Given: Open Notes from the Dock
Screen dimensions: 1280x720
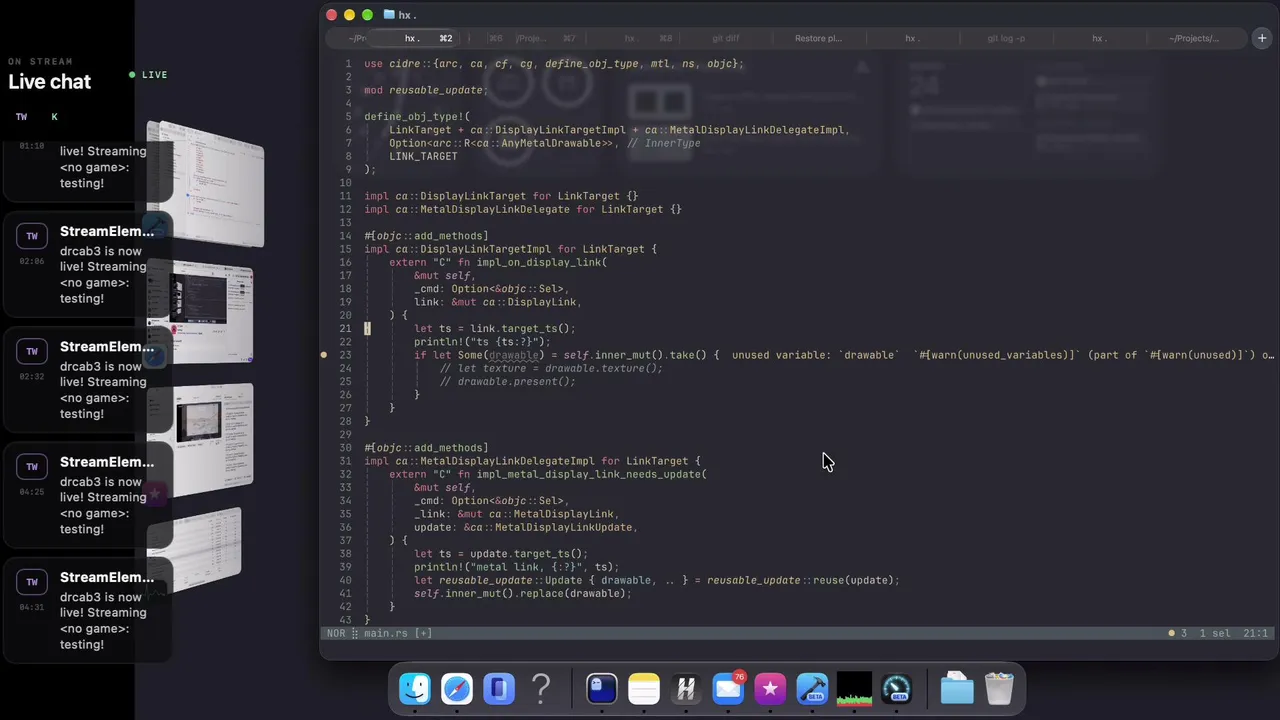Looking at the screenshot, I should (x=644, y=689).
